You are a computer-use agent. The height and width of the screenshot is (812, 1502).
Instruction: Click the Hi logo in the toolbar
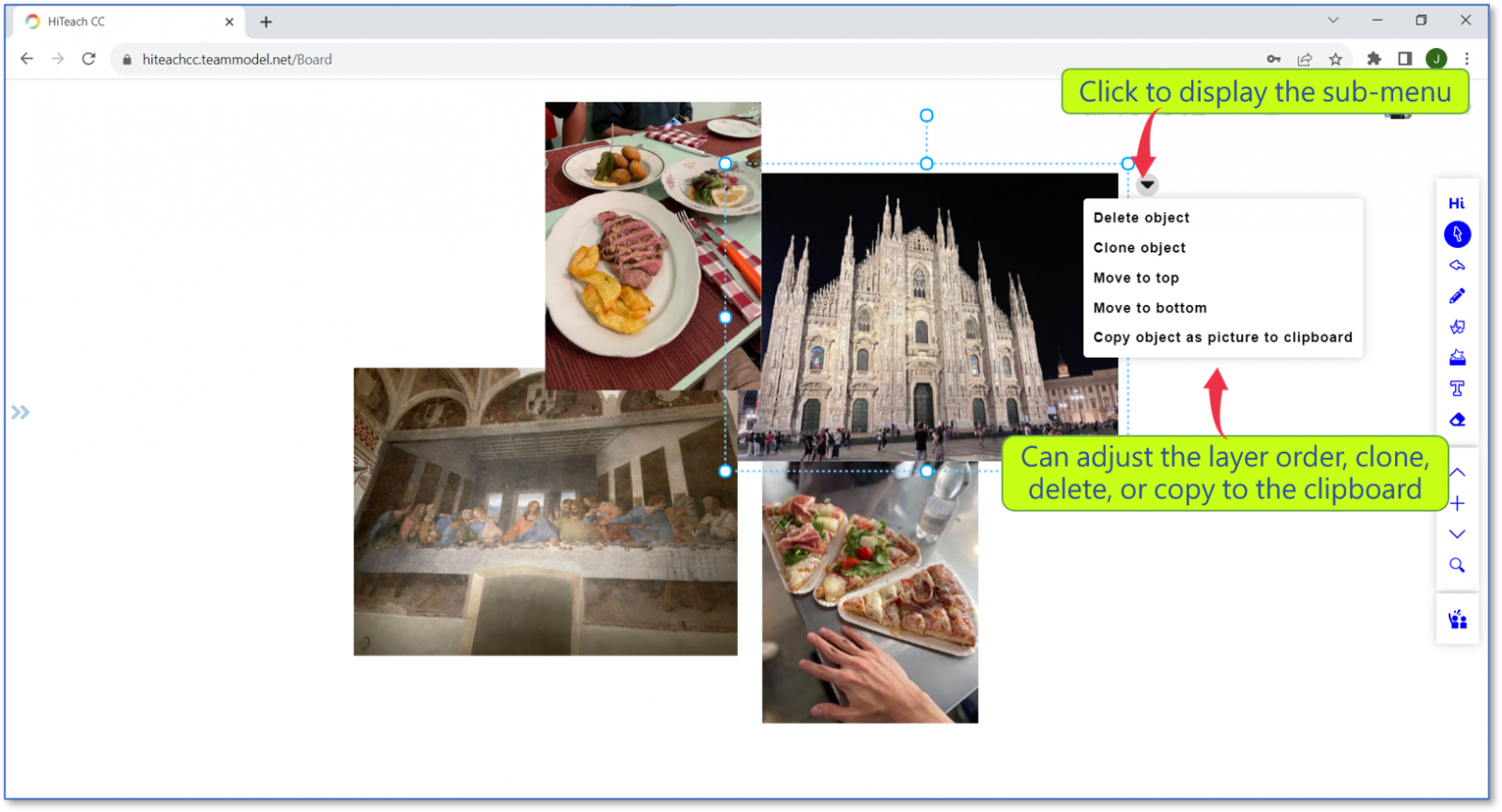pyautogui.click(x=1456, y=204)
